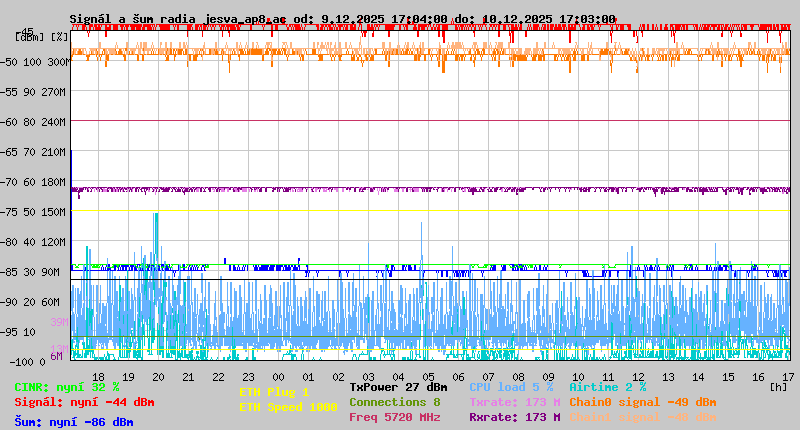This screenshot has height=430, width=800.
Task: Click the '-100 0' y-axis label
Action: tap(28, 362)
